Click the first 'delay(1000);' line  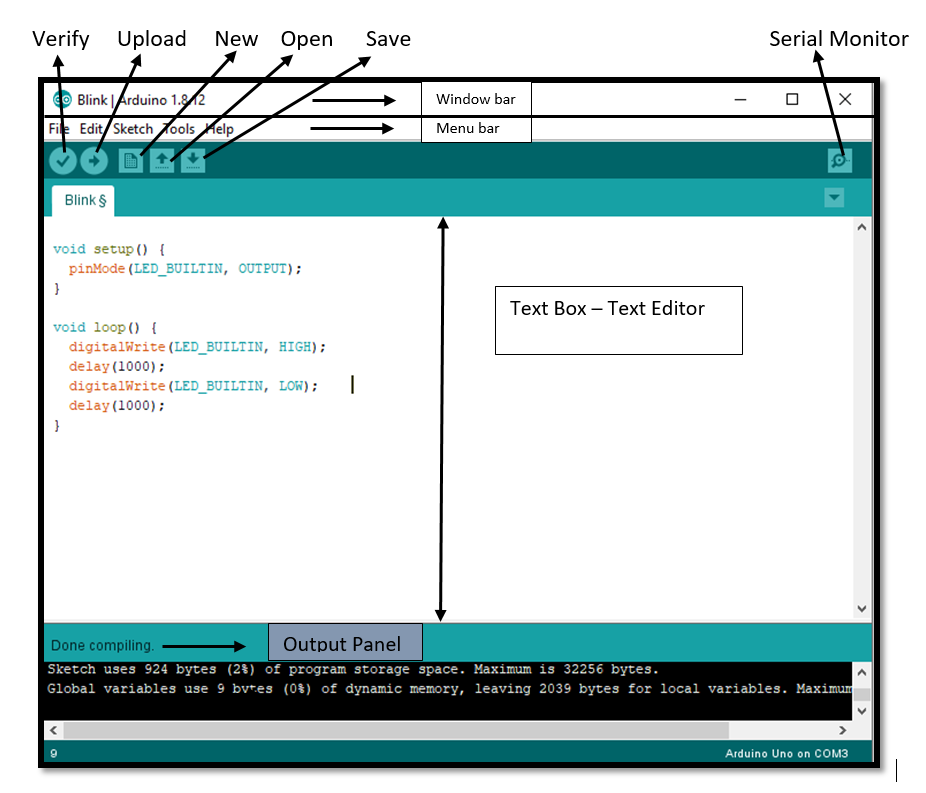click(116, 367)
